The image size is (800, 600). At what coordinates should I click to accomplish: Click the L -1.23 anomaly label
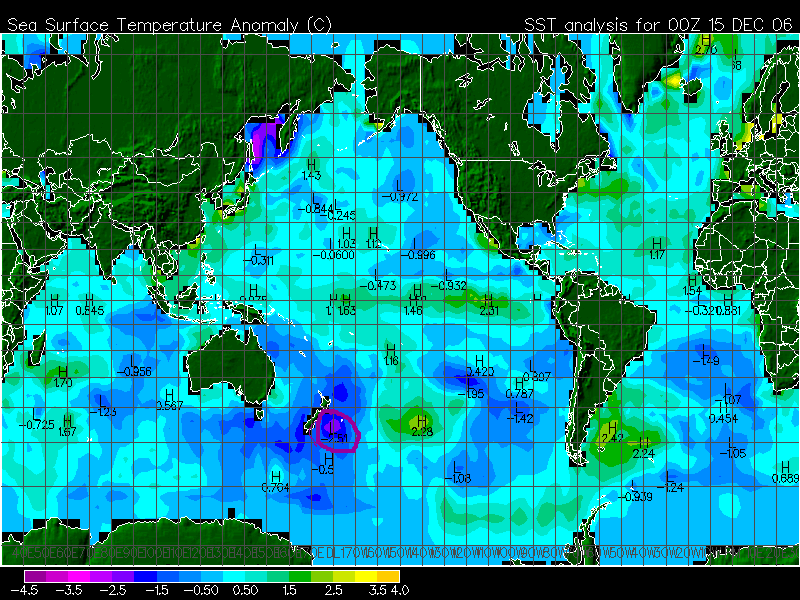click(x=103, y=406)
